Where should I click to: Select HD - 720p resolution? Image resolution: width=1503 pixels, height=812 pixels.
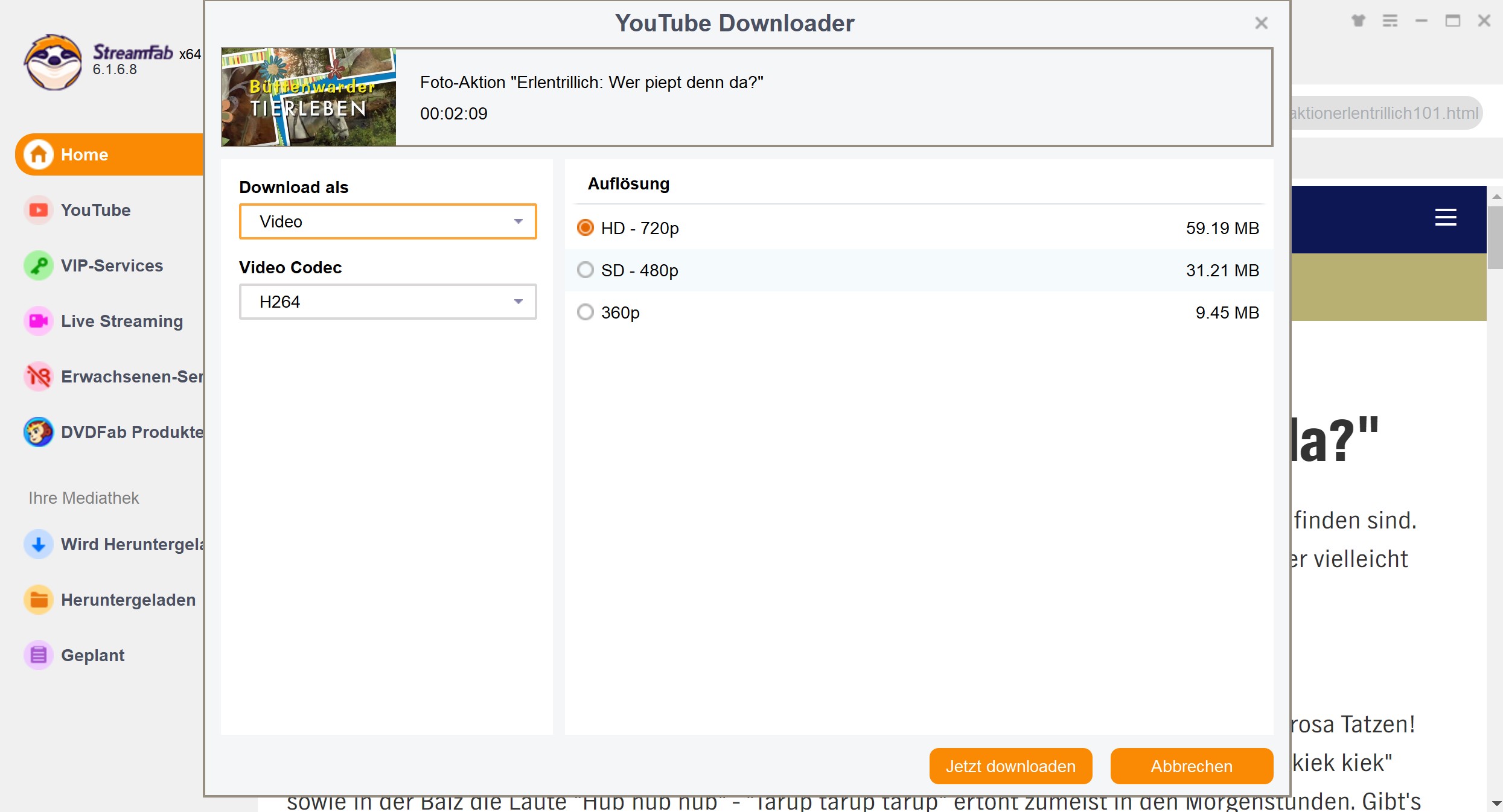pos(585,228)
